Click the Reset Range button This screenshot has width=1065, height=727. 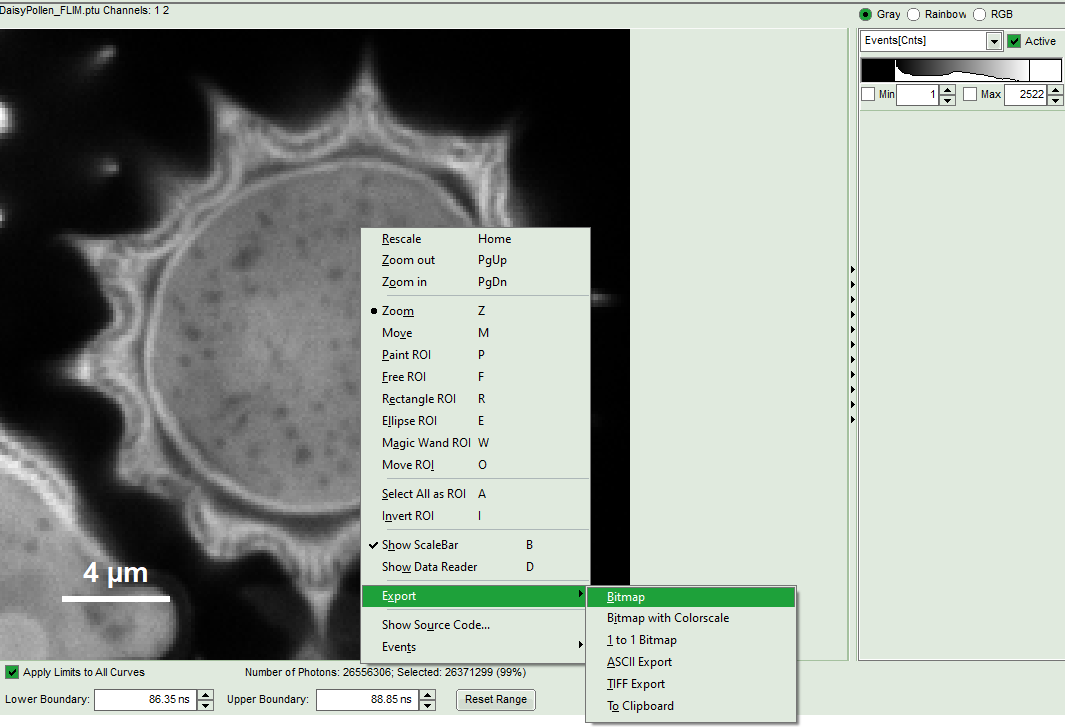(x=496, y=699)
